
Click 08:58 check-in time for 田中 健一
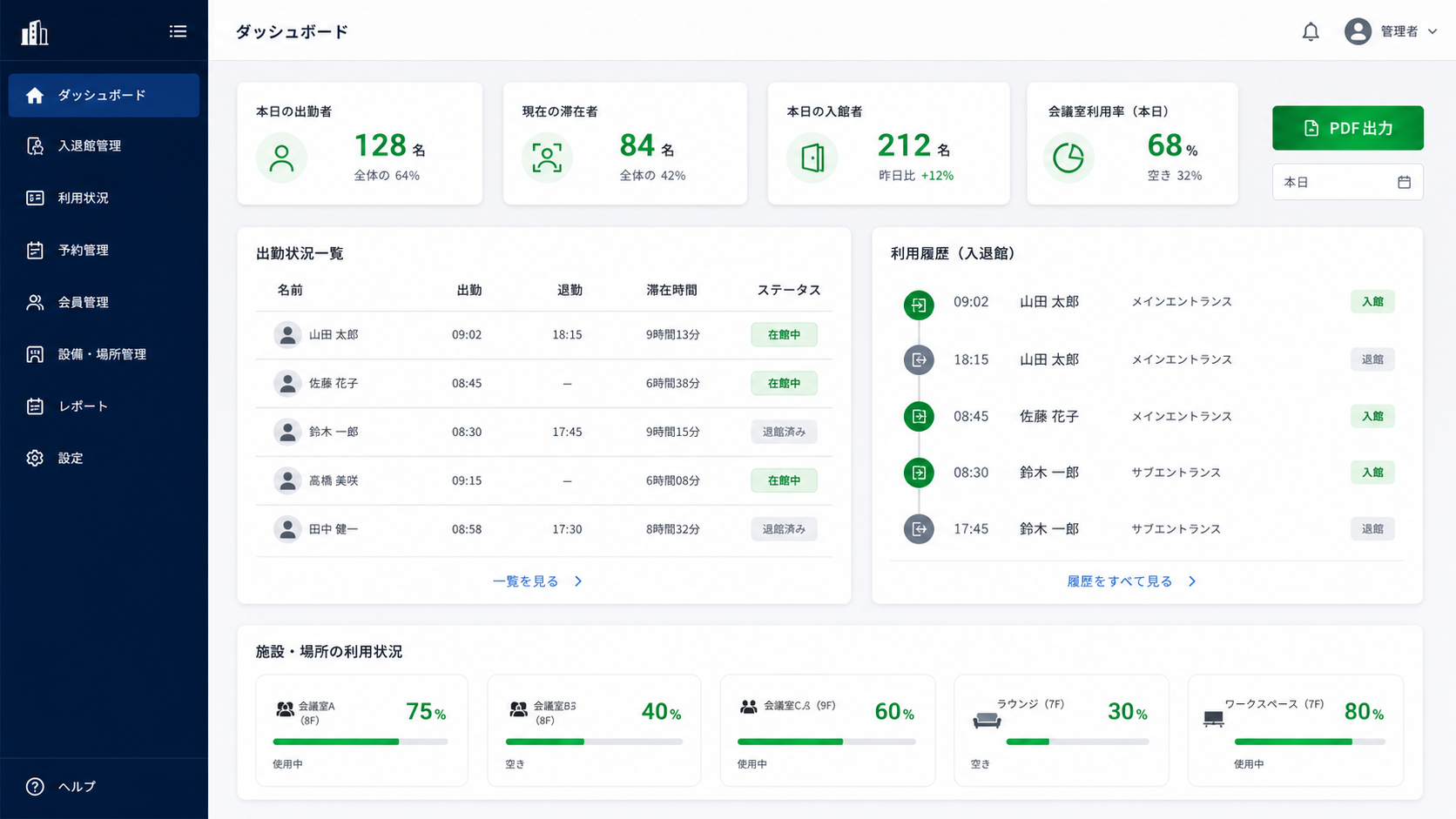pos(467,529)
